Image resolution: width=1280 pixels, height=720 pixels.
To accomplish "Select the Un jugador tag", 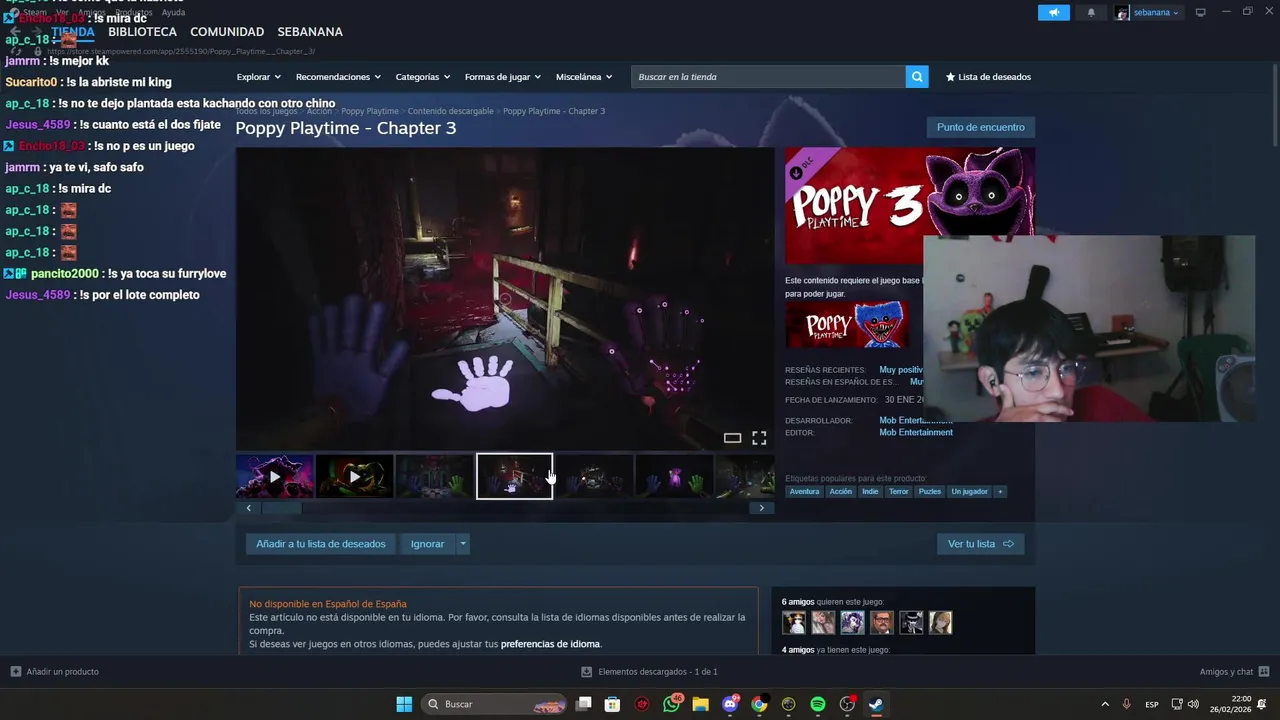I will coord(969,491).
